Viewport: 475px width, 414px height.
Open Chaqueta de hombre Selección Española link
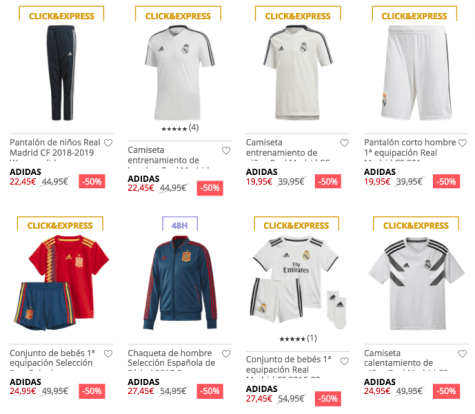click(x=171, y=358)
